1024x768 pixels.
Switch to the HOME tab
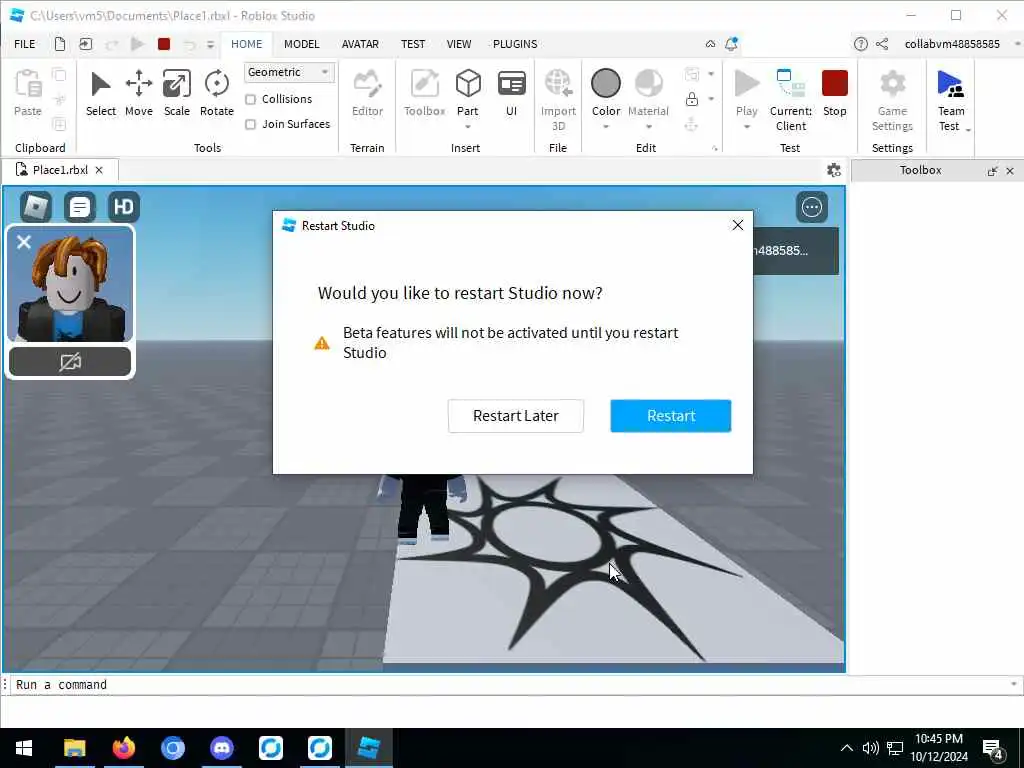246,44
